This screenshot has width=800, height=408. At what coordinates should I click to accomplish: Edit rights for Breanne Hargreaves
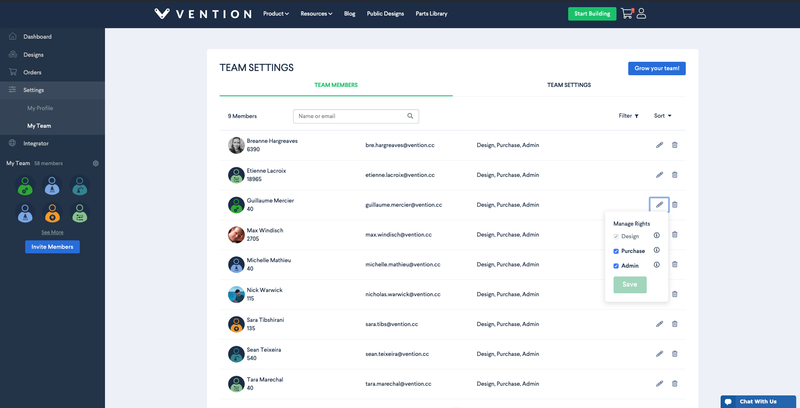659,145
